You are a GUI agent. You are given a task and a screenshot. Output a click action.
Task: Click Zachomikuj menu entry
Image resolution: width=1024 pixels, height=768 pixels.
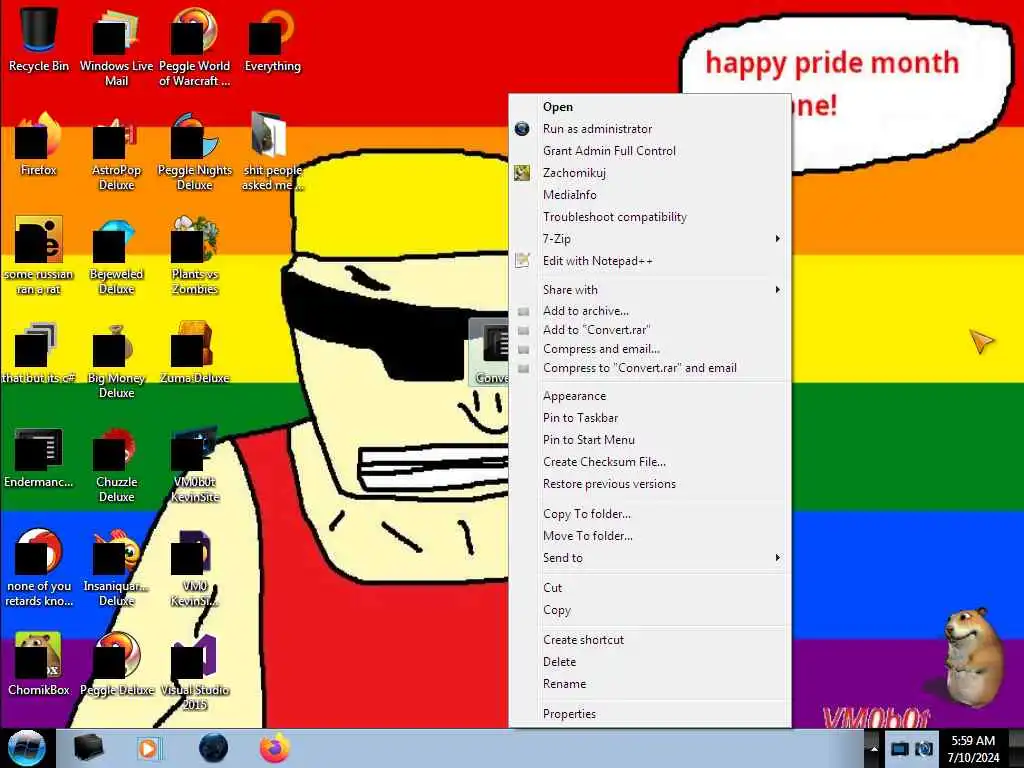tap(649, 172)
